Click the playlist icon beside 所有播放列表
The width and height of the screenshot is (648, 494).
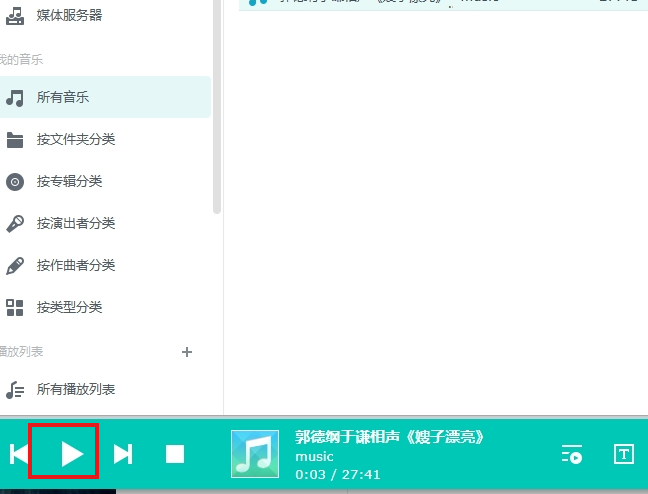[x=15, y=390]
